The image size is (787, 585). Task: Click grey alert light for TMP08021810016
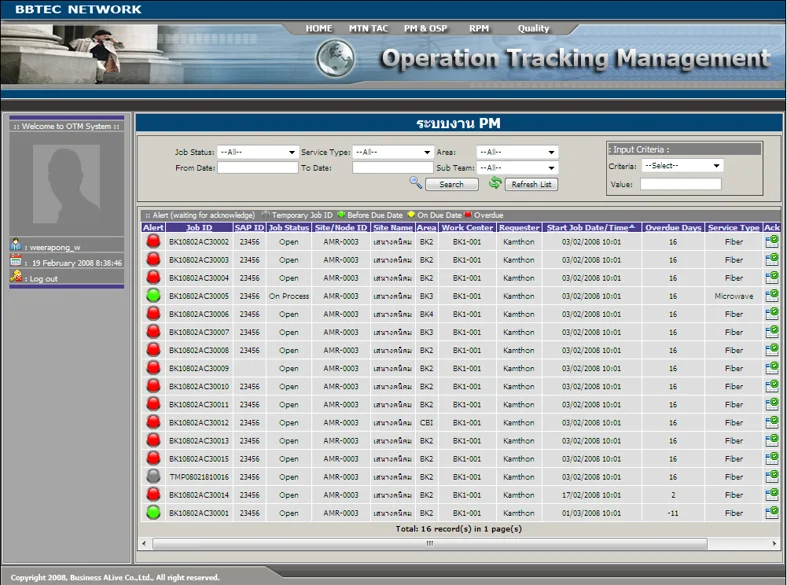tap(153, 477)
